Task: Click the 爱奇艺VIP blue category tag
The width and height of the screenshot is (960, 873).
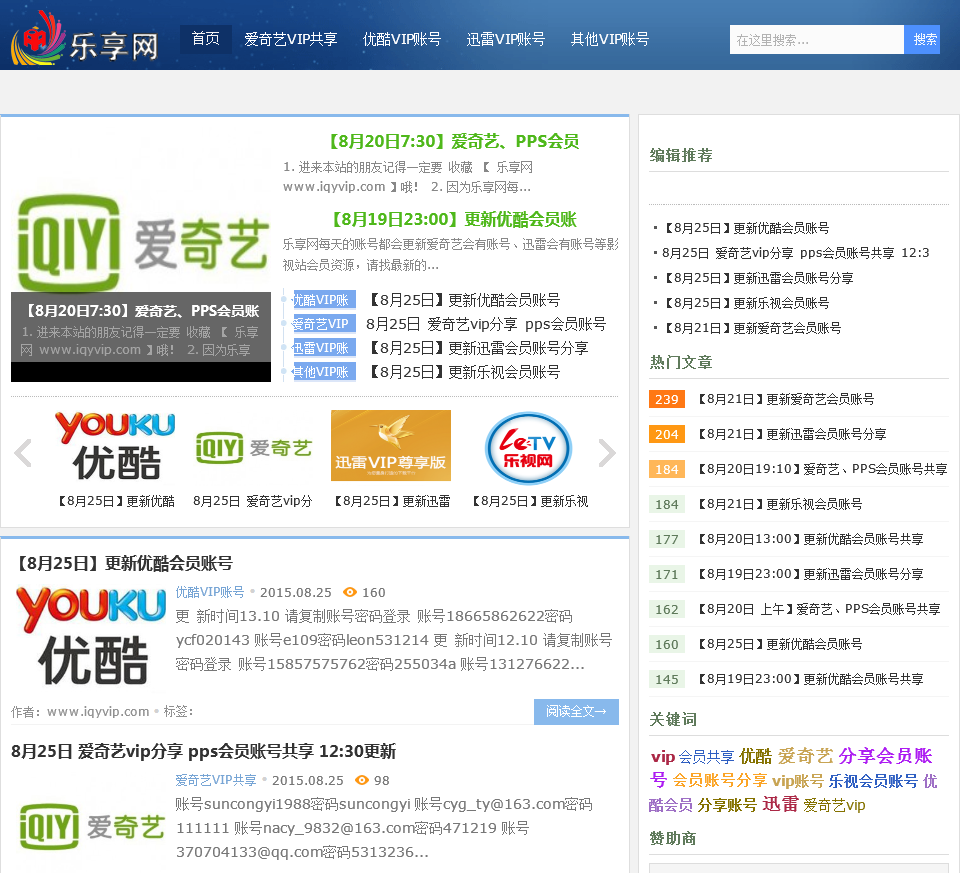Action: click(324, 324)
